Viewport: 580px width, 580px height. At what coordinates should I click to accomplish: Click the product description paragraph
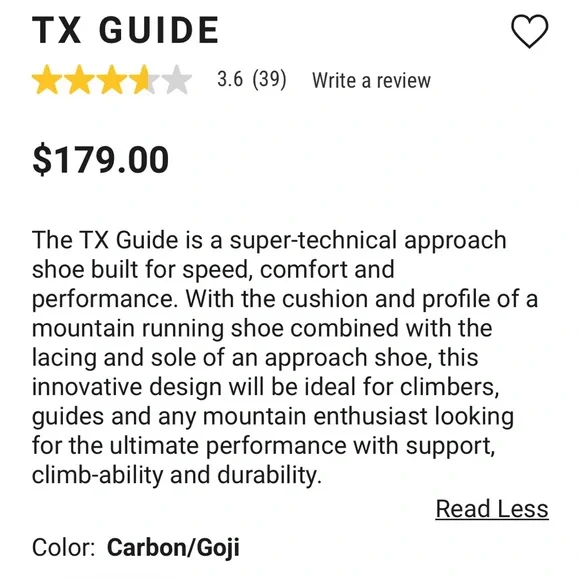click(x=285, y=357)
